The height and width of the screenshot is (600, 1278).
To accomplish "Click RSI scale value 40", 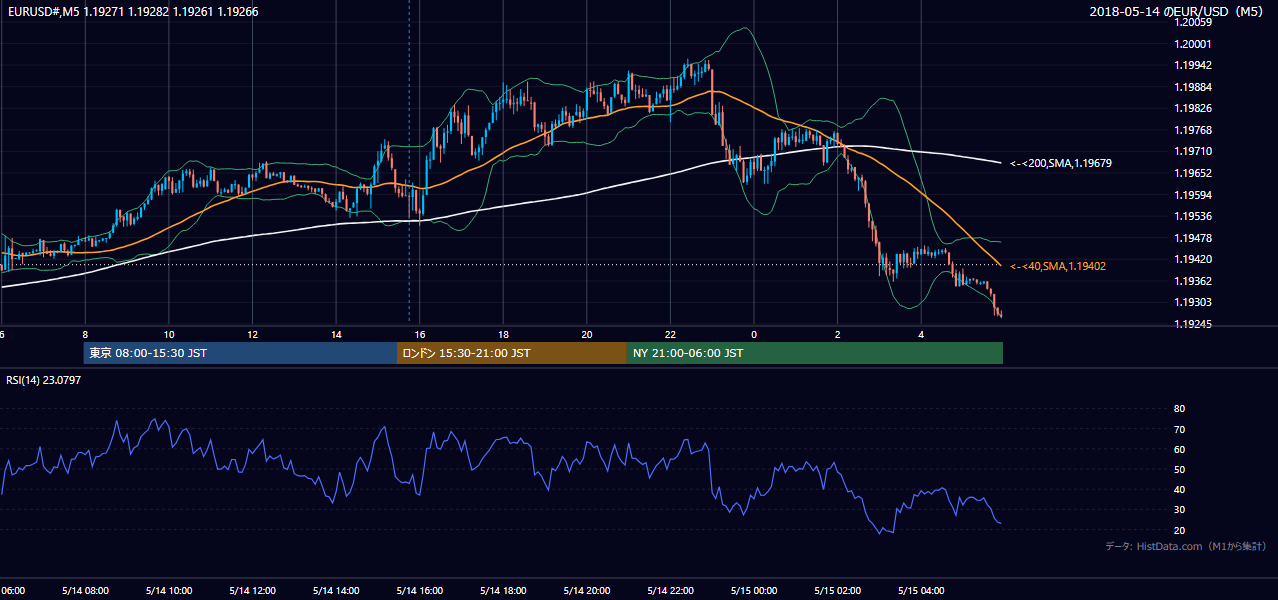I will pyautogui.click(x=1179, y=489).
